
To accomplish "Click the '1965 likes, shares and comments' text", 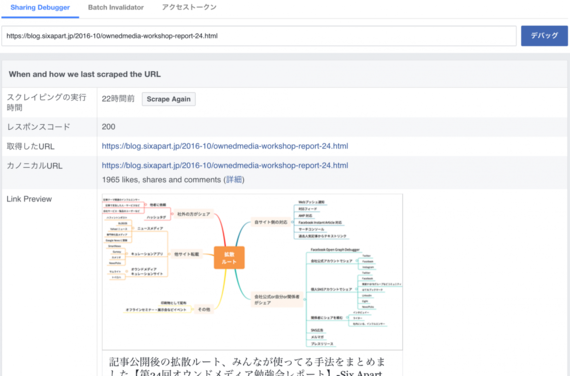I will tap(161, 180).
